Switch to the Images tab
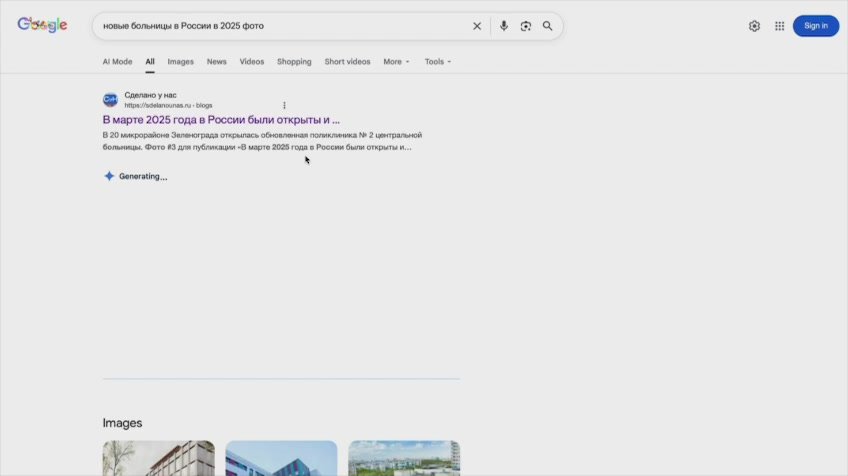 tap(181, 62)
